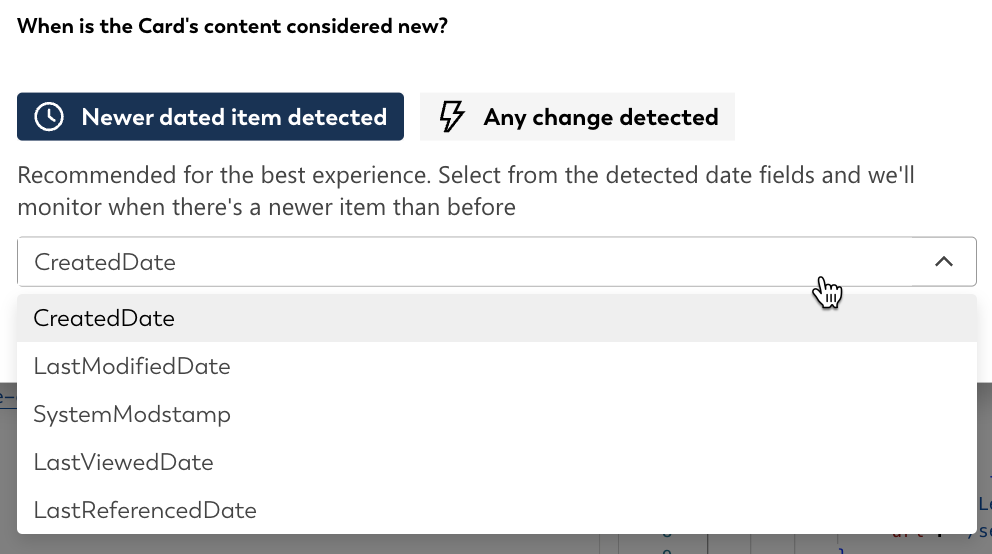Collapse the date field list with the chevron
The image size is (992, 554).
pos(944,262)
